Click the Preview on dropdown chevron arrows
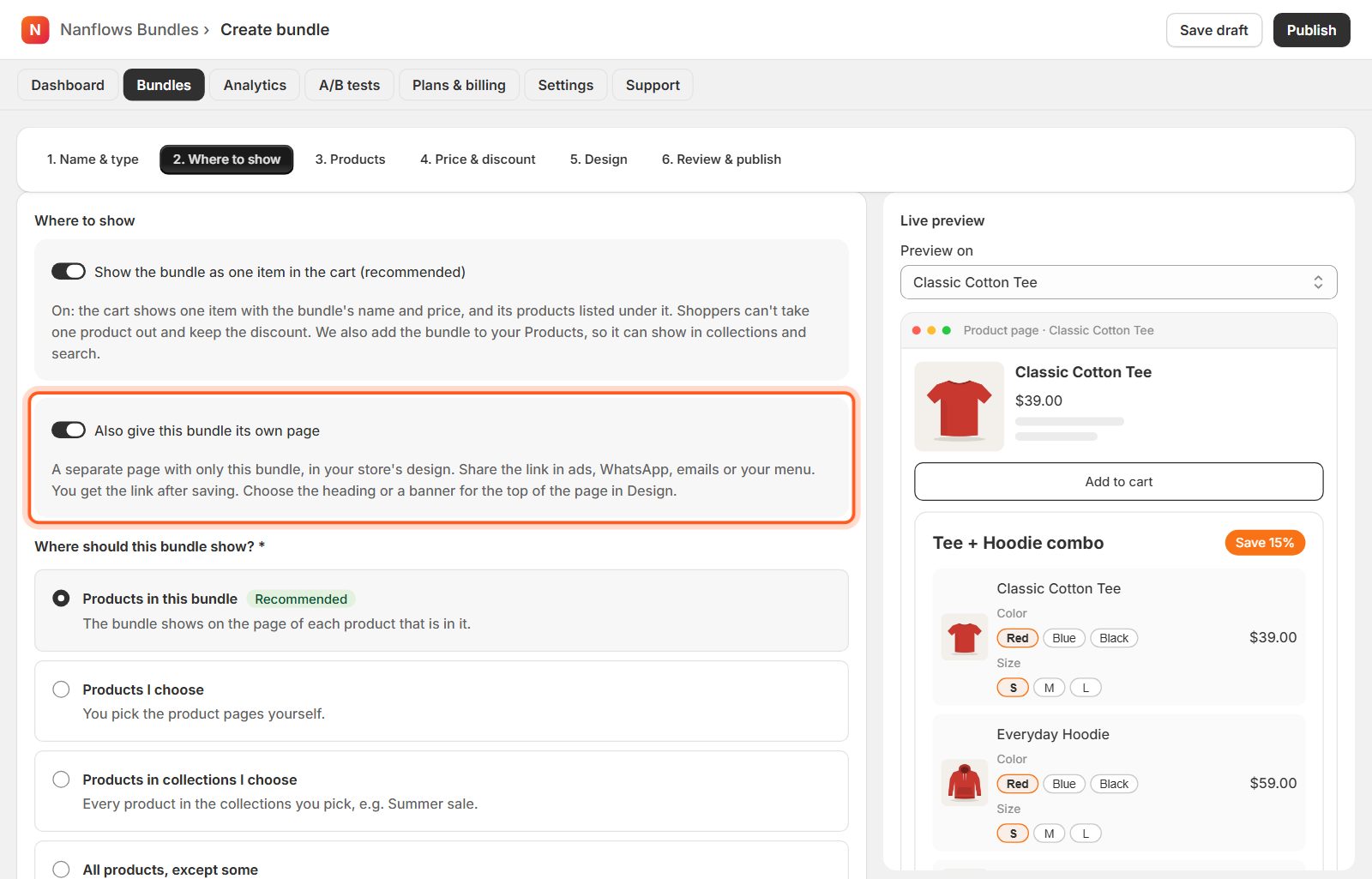 1318,282
